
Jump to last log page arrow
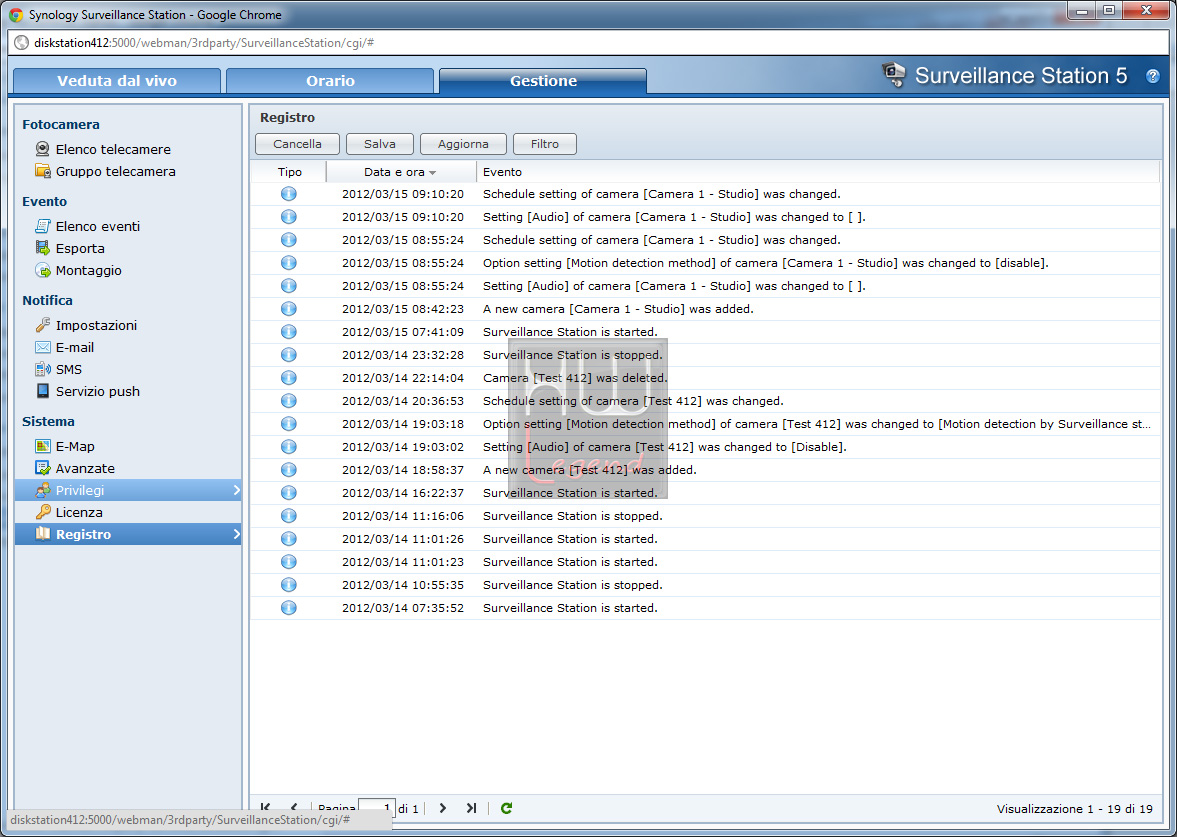(x=471, y=808)
